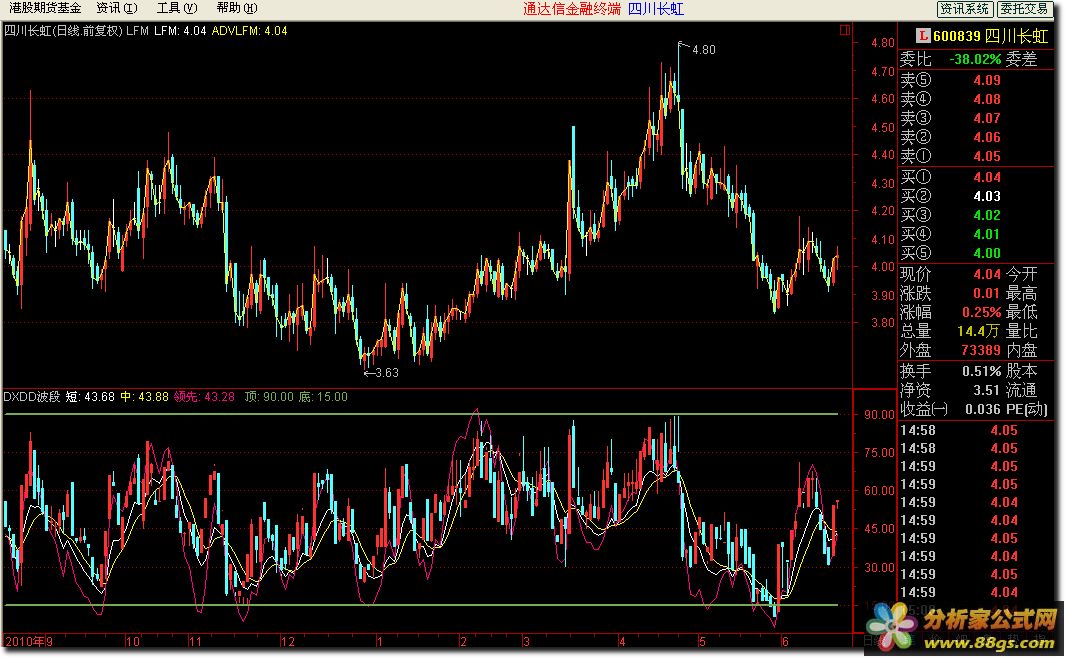Image resolution: width=1066 pixels, height=658 pixels.
Task: Click the chart title 四川长虹(日线,前复权)
Action: pyautogui.click(x=63, y=31)
